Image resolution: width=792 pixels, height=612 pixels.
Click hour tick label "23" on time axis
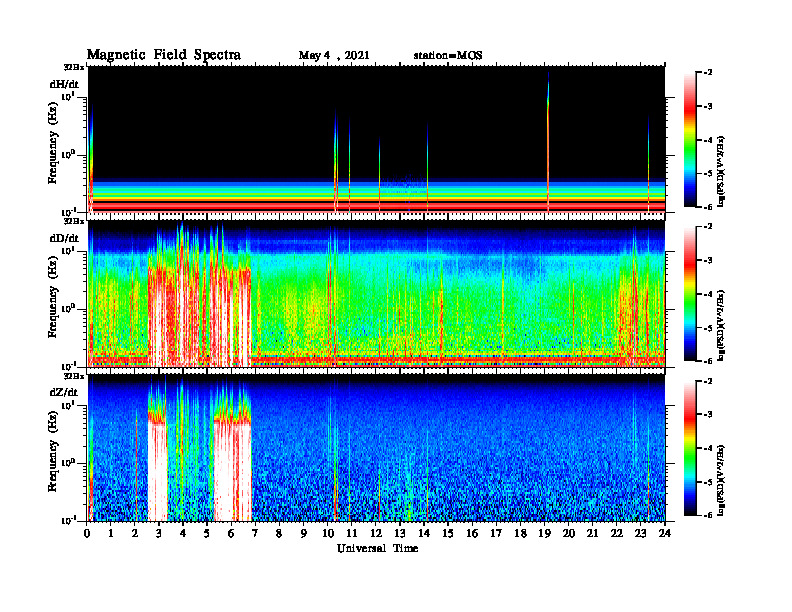640,533
